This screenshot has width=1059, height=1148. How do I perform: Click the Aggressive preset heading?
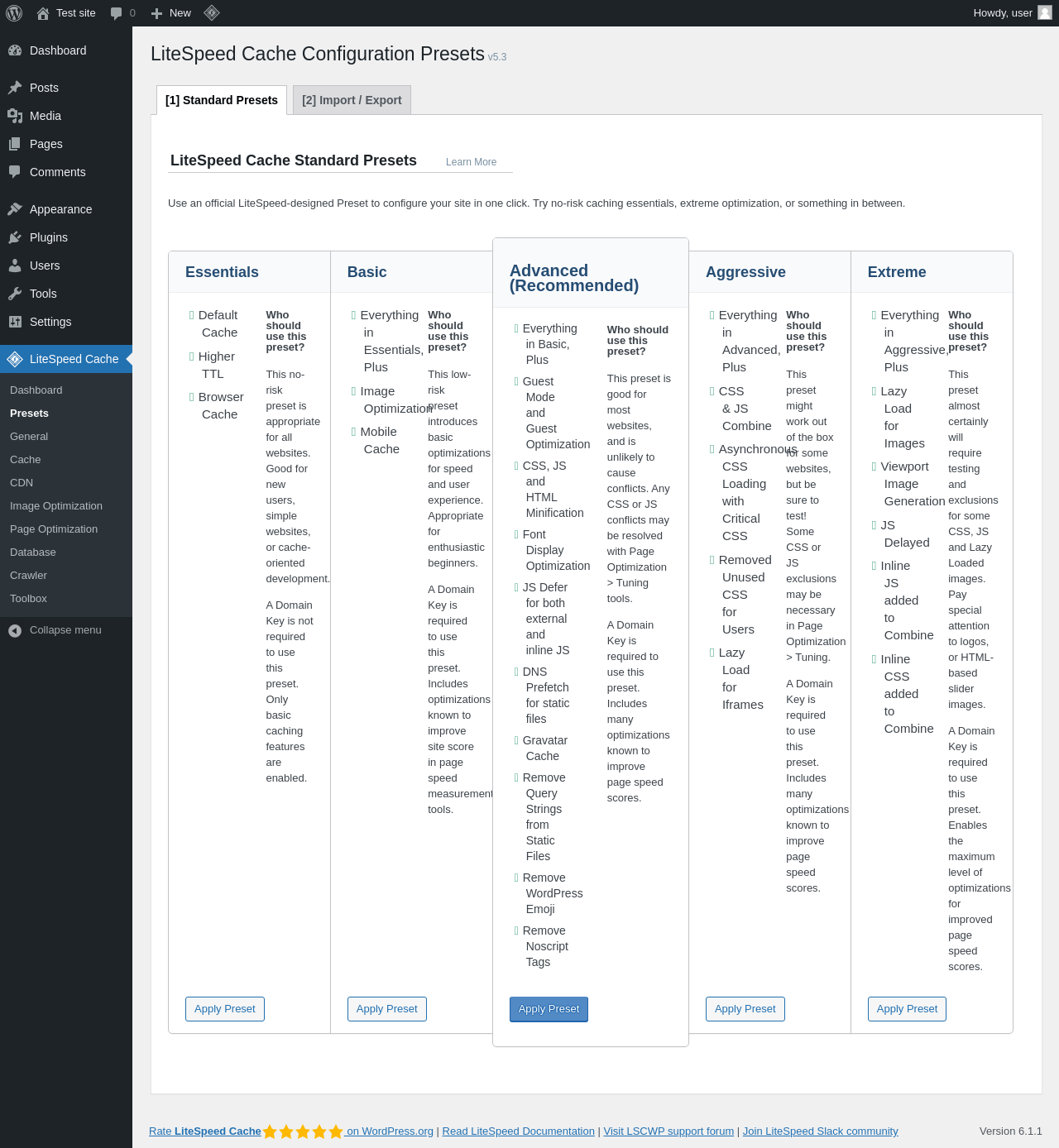pyautogui.click(x=745, y=272)
